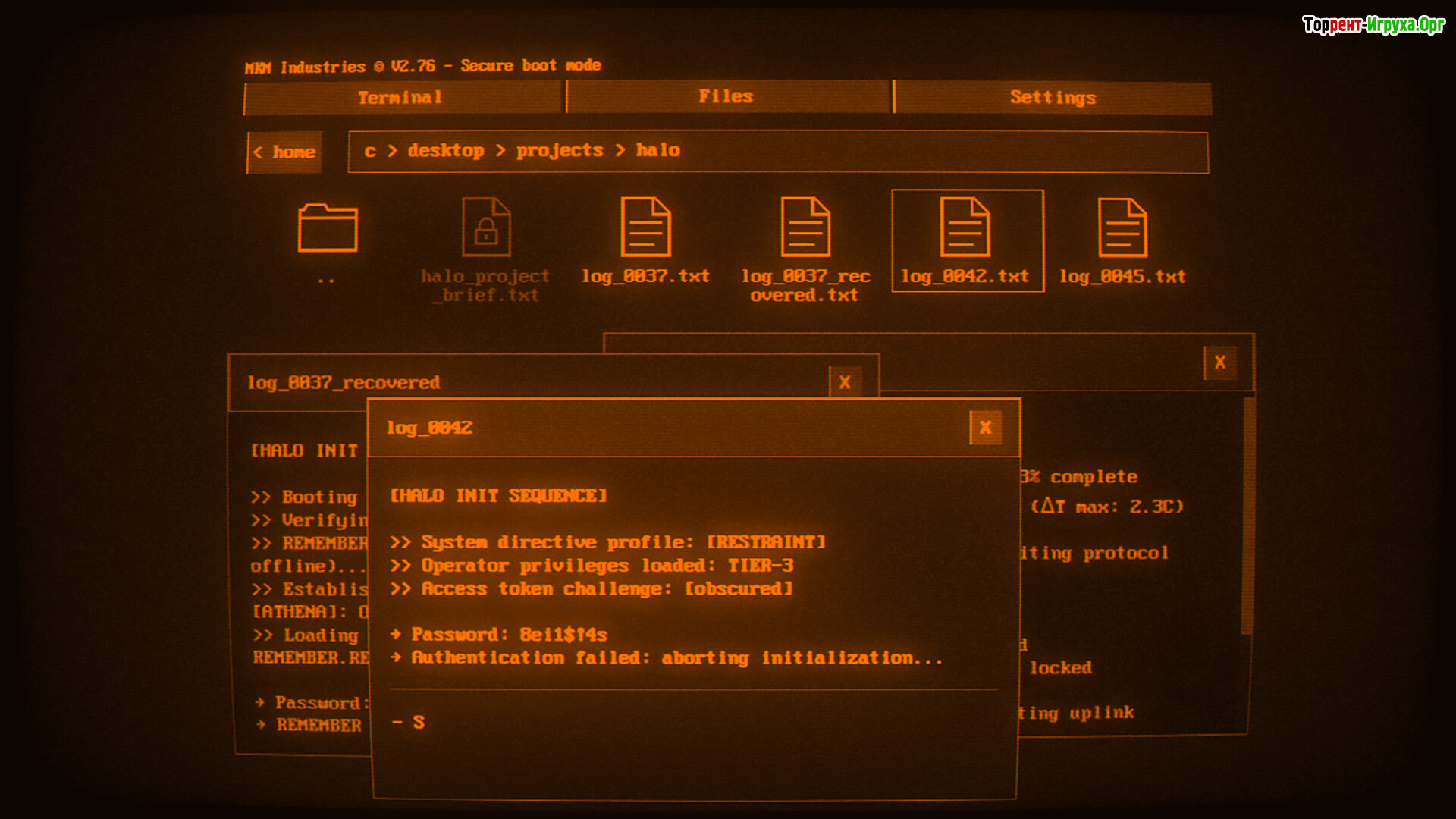The height and width of the screenshot is (819, 1456).
Task: Open the parent directory folder icon
Action: point(327,227)
